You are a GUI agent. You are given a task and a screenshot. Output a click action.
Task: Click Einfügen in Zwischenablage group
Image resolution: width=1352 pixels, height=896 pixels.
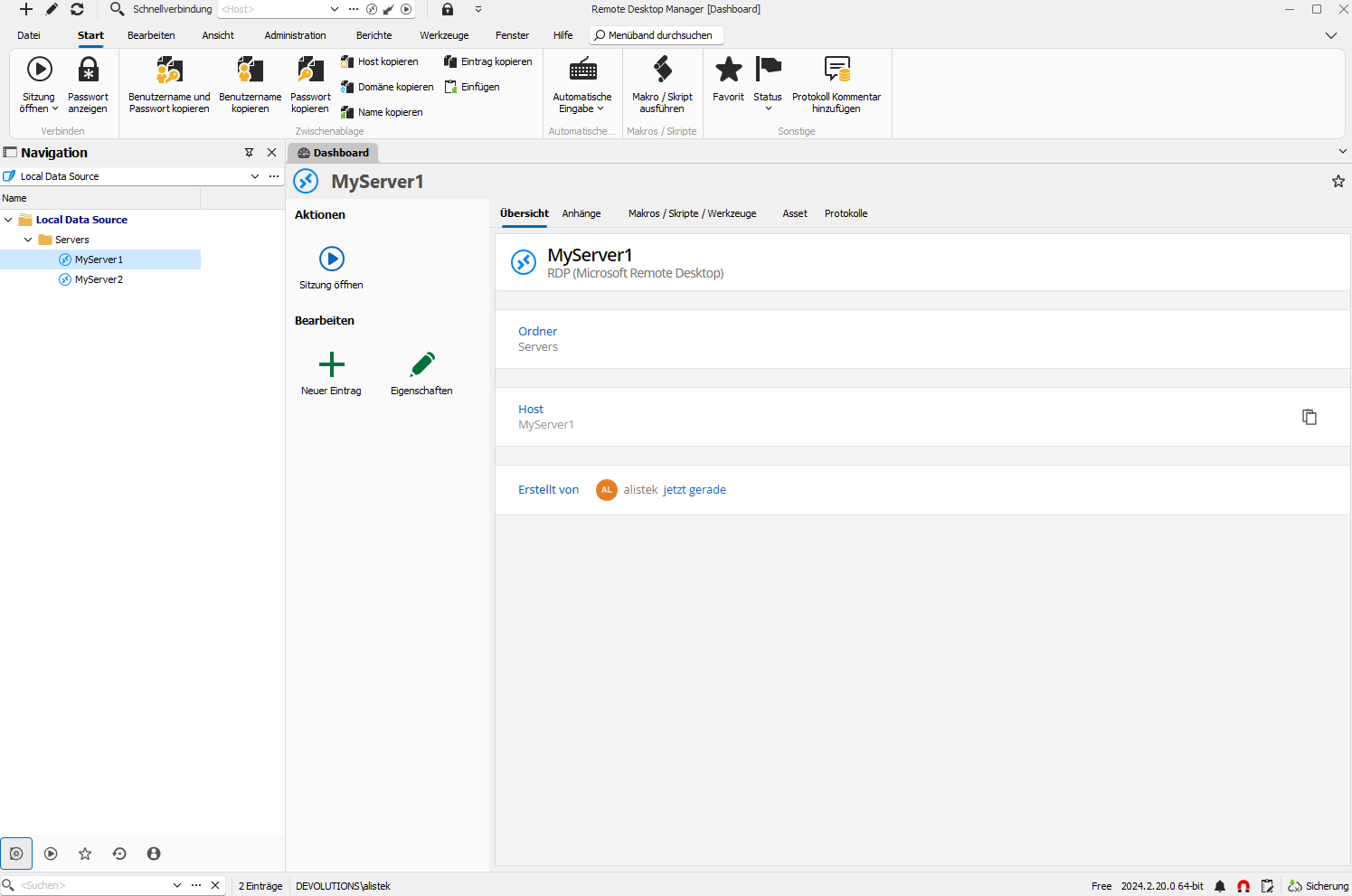pyautogui.click(x=472, y=87)
